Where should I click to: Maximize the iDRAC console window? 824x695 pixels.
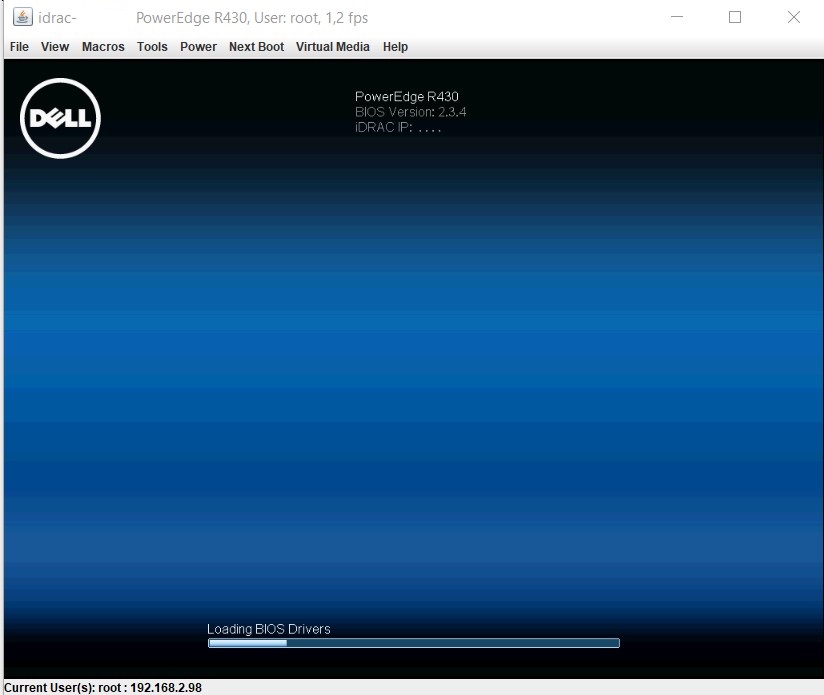735,17
